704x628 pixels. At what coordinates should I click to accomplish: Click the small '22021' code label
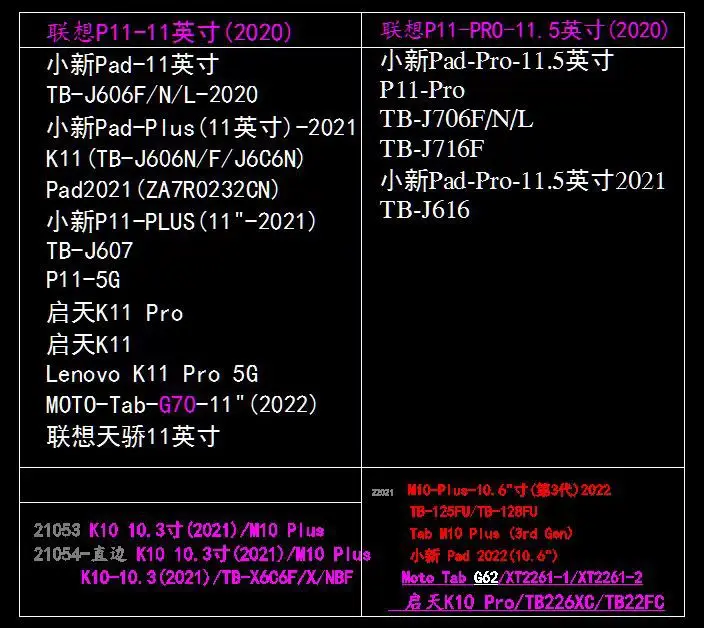click(383, 492)
